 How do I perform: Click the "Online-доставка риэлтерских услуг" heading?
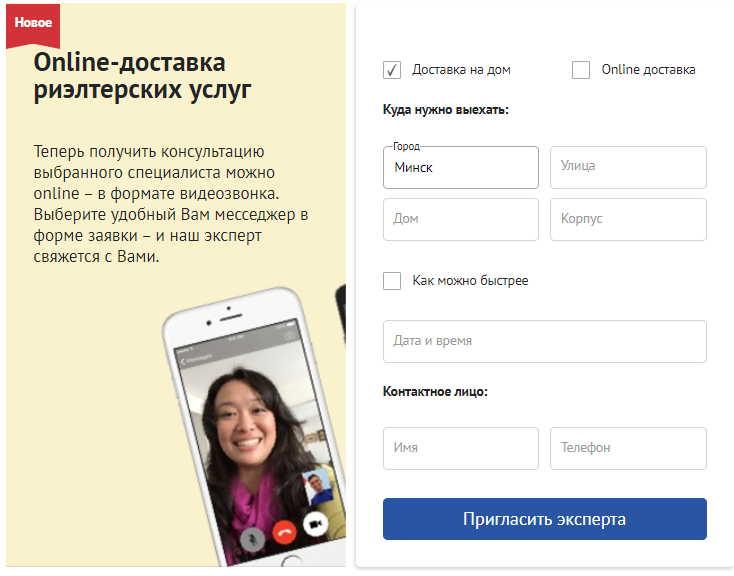(142, 76)
